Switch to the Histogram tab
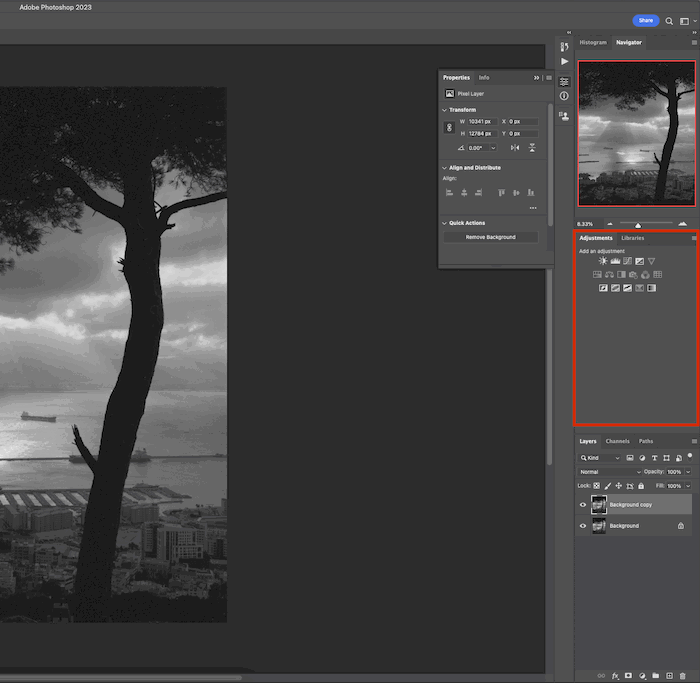 pyautogui.click(x=593, y=43)
